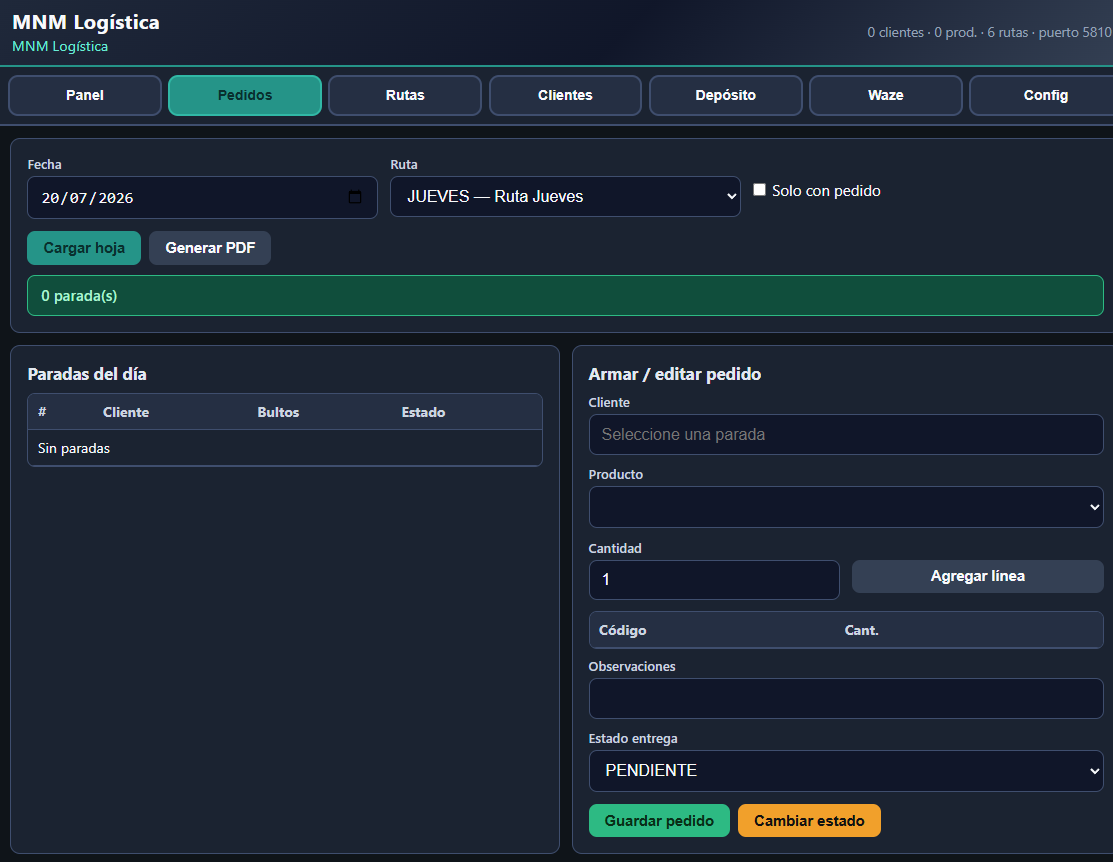Click the Bultos column header
1113x862 pixels.
point(278,412)
